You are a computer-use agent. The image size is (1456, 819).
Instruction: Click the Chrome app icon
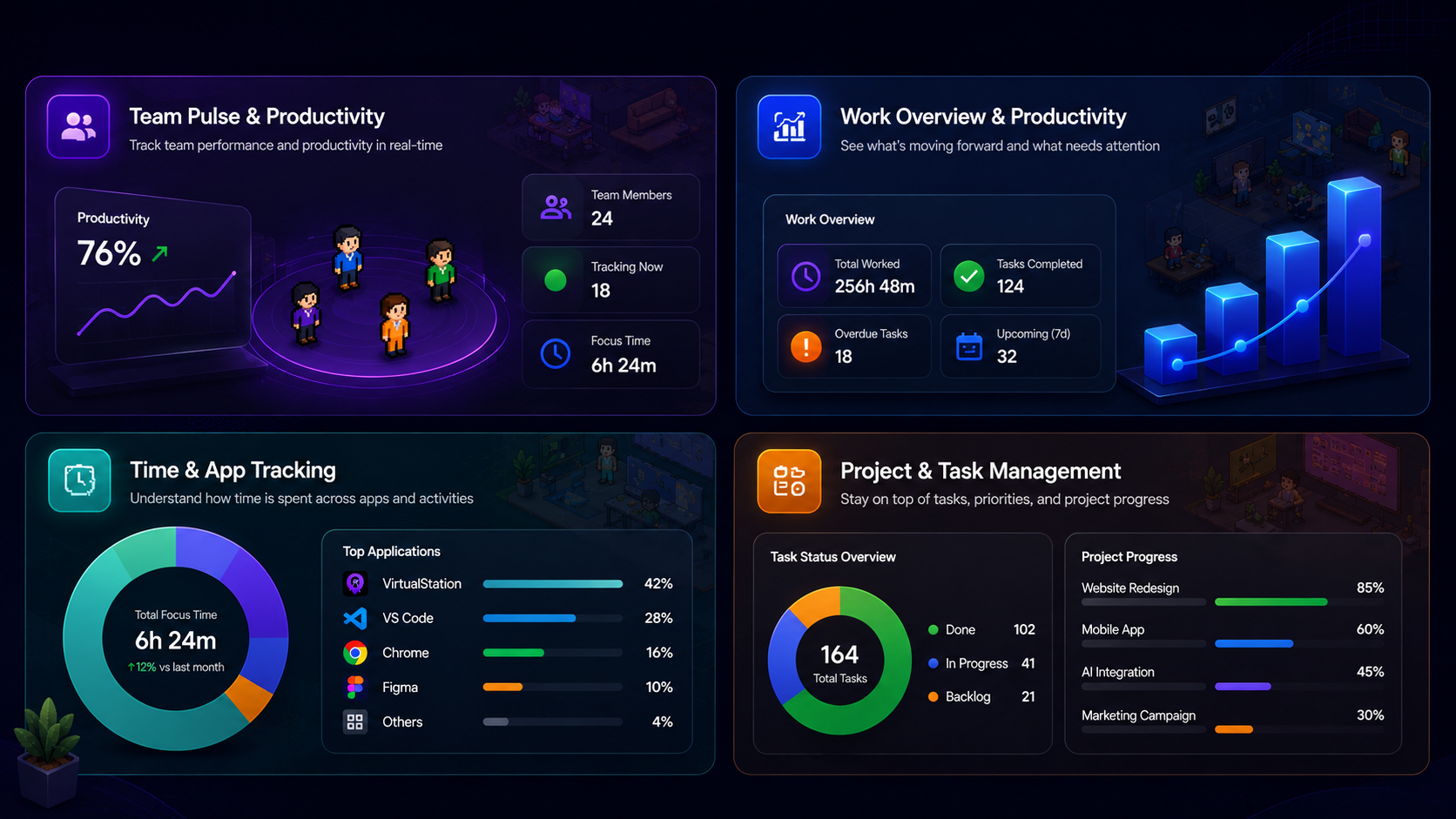click(354, 653)
